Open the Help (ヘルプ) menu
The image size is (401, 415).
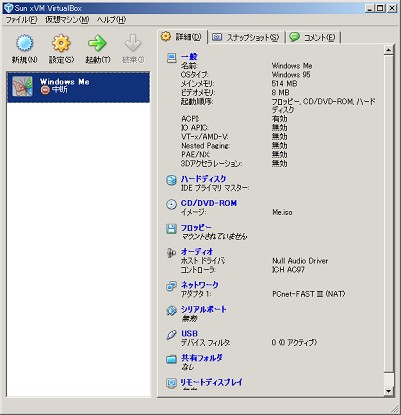pos(112,20)
